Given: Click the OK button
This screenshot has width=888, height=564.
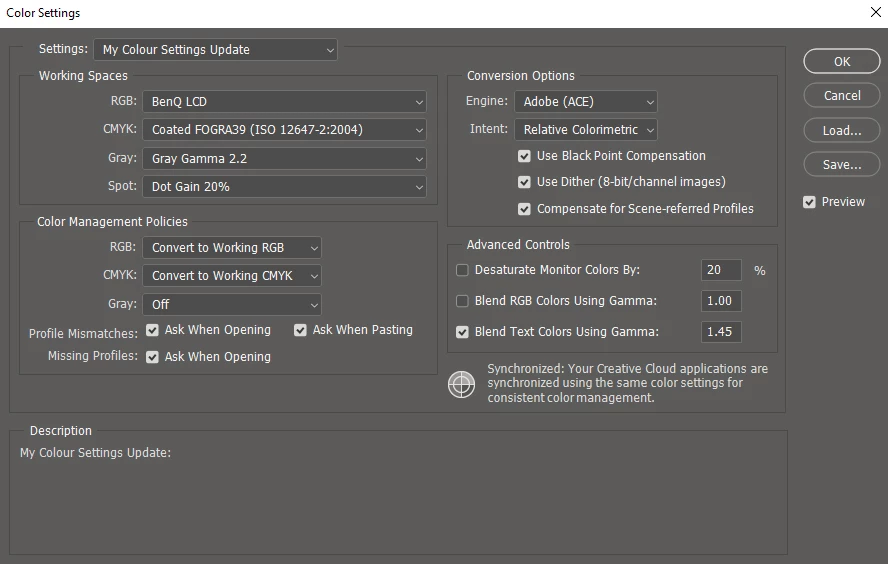Looking at the screenshot, I should point(842,61).
